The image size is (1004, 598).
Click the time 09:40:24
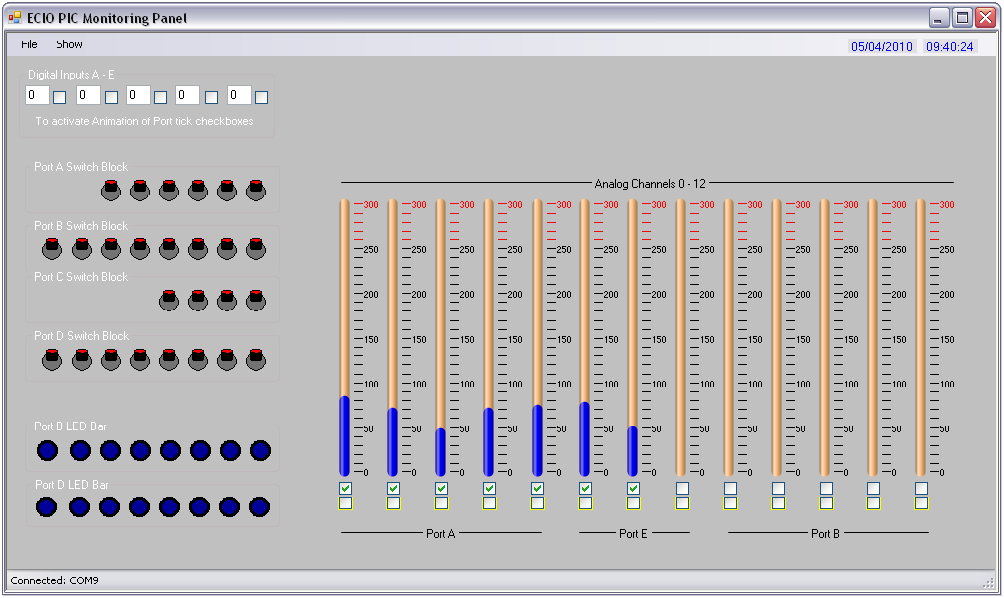click(950, 46)
